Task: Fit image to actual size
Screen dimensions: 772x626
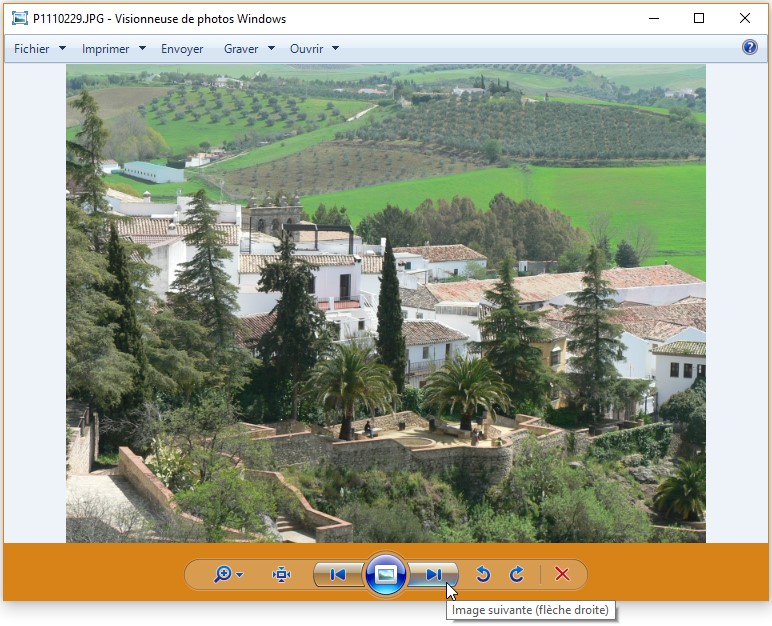Action: (281, 574)
